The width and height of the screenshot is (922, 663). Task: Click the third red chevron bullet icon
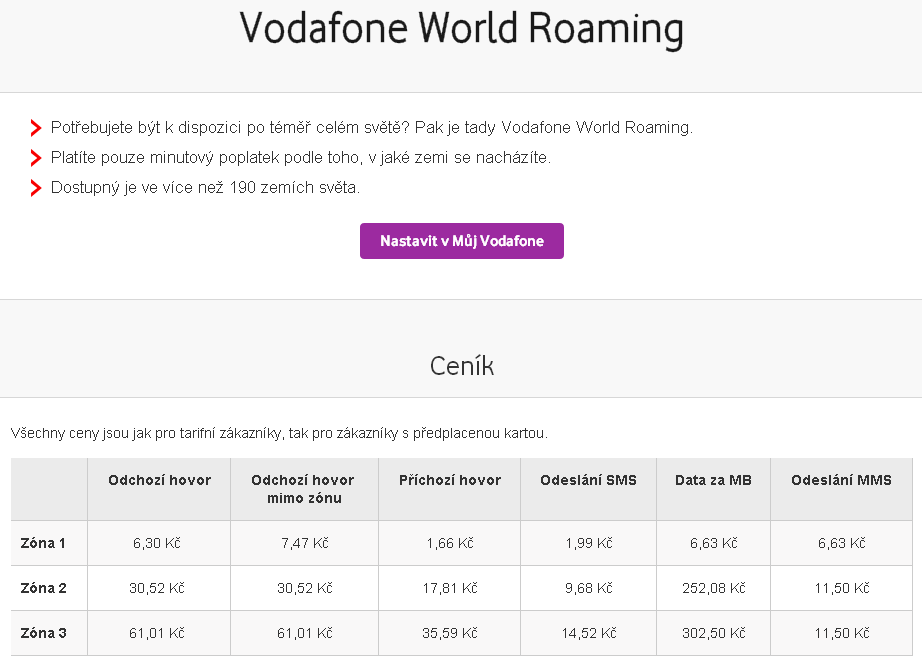point(36,187)
